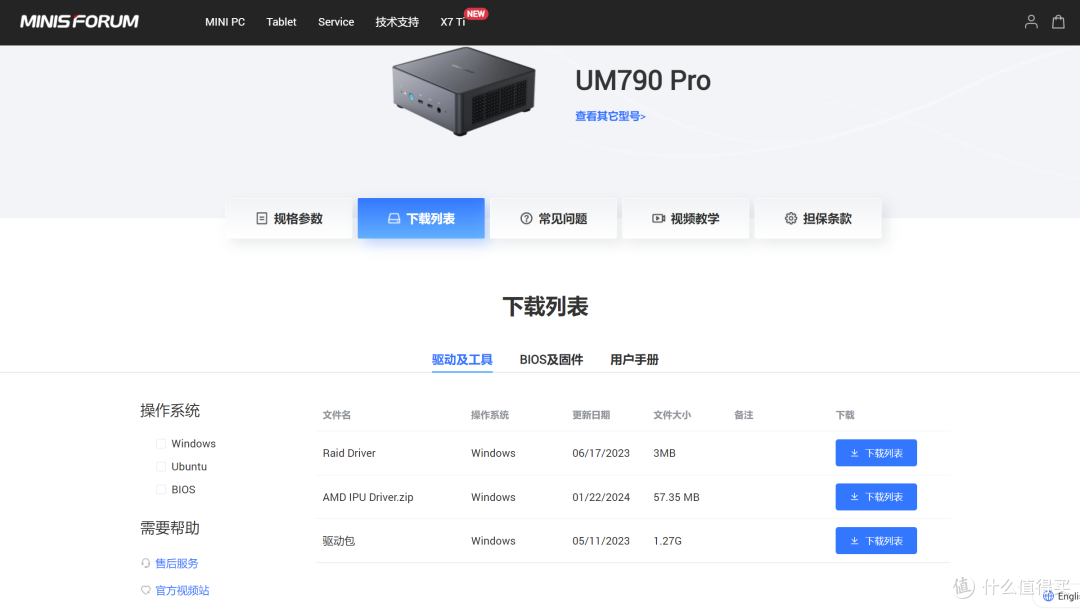Click the Raid Driver file name

[x=349, y=453]
